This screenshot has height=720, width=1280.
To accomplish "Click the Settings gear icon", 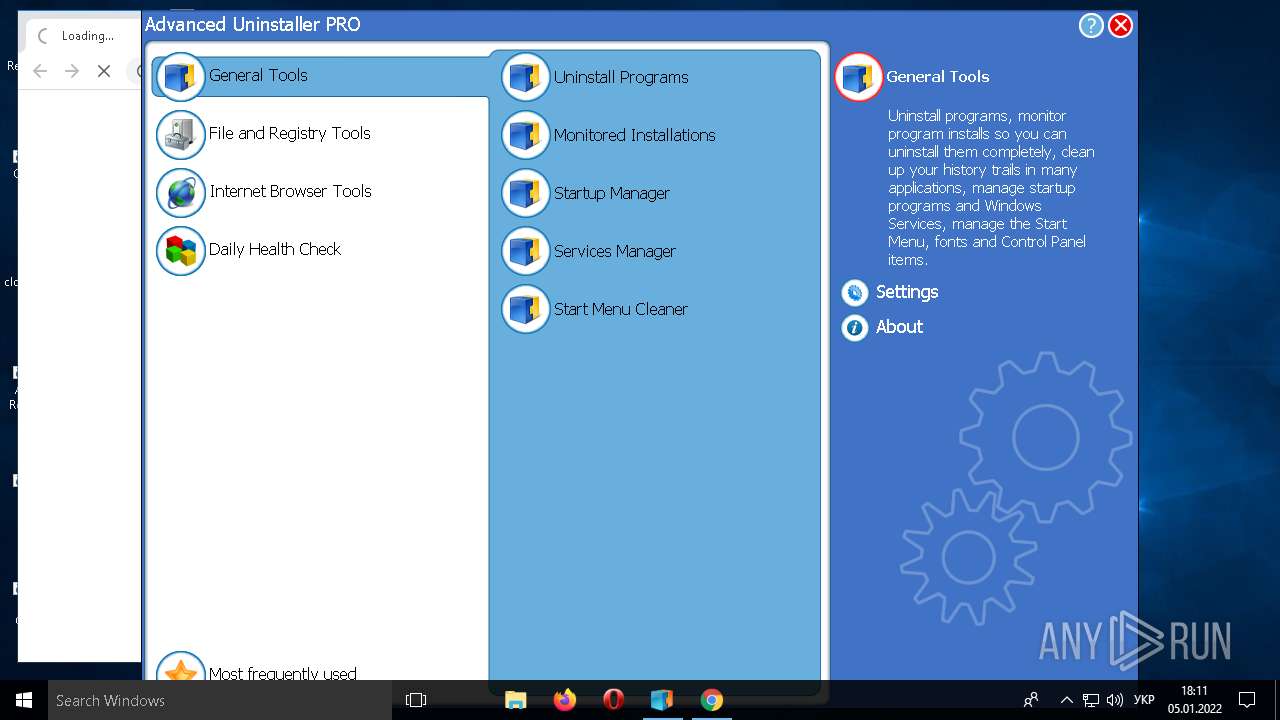I will [x=854, y=292].
